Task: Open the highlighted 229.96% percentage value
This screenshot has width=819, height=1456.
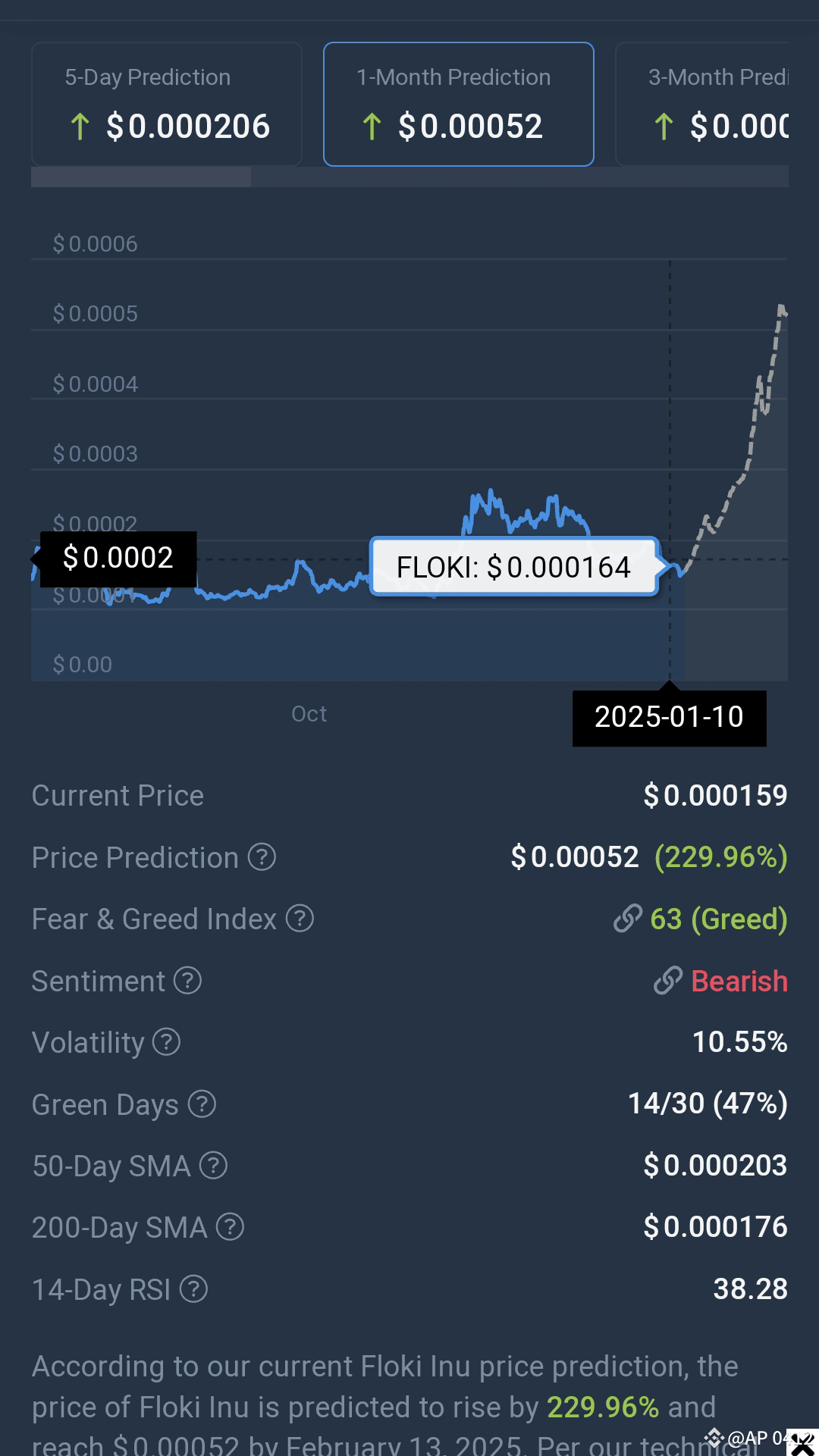Action: [x=722, y=857]
